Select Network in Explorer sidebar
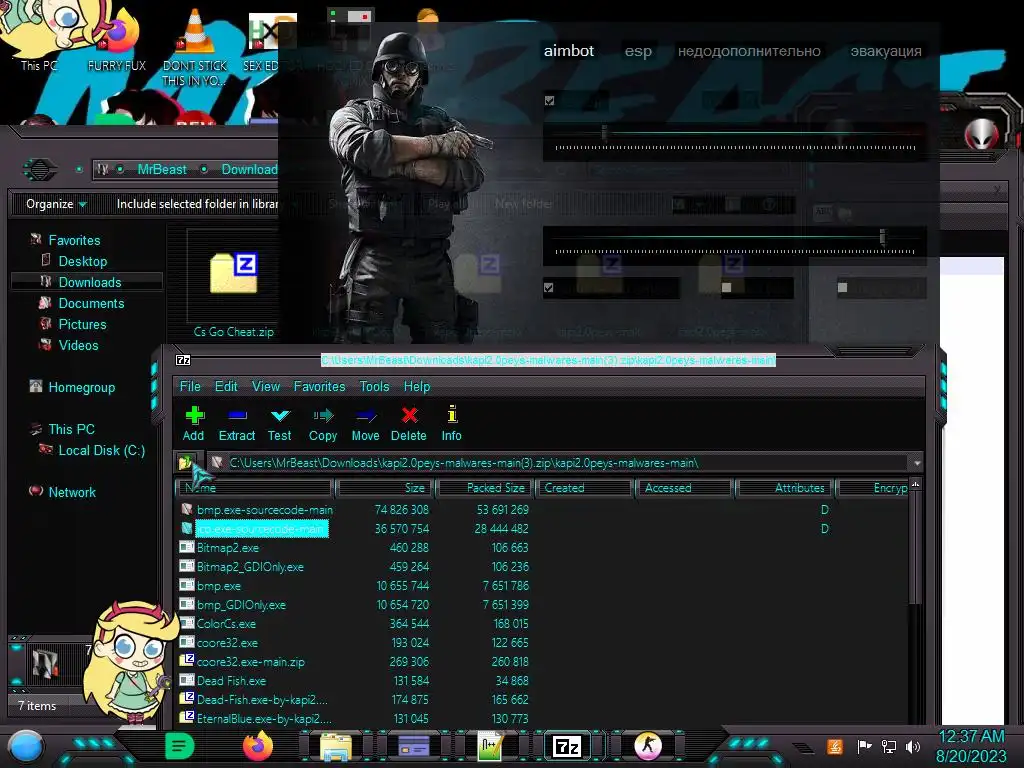 tap(71, 492)
